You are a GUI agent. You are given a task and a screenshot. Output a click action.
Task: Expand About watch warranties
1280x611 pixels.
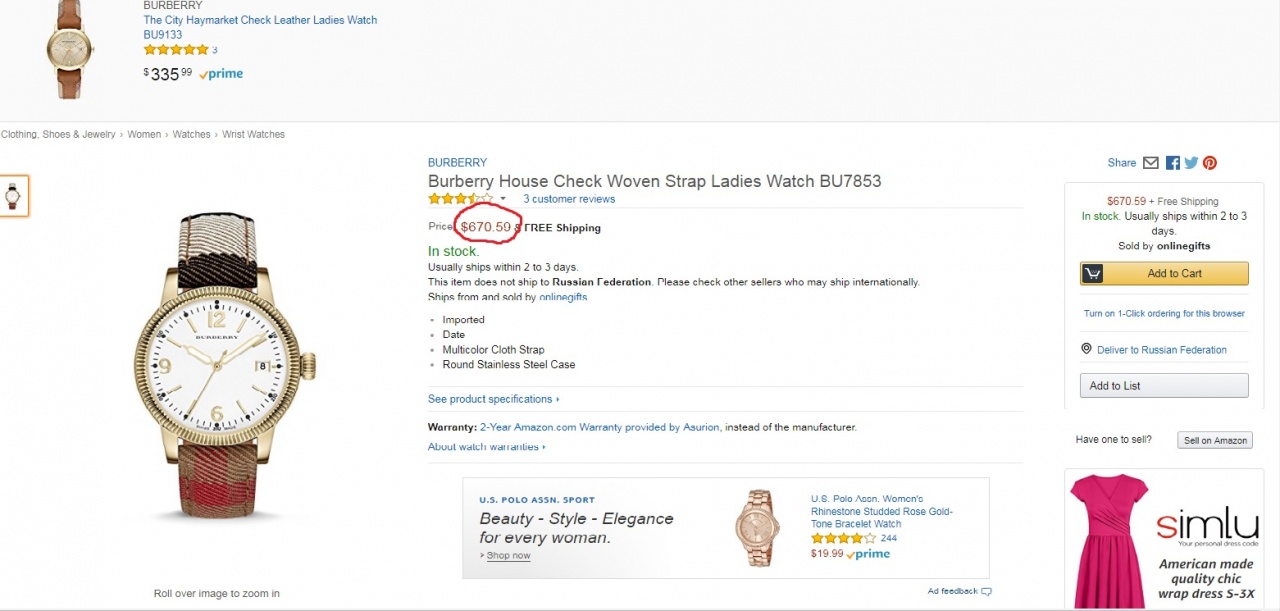point(486,447)
